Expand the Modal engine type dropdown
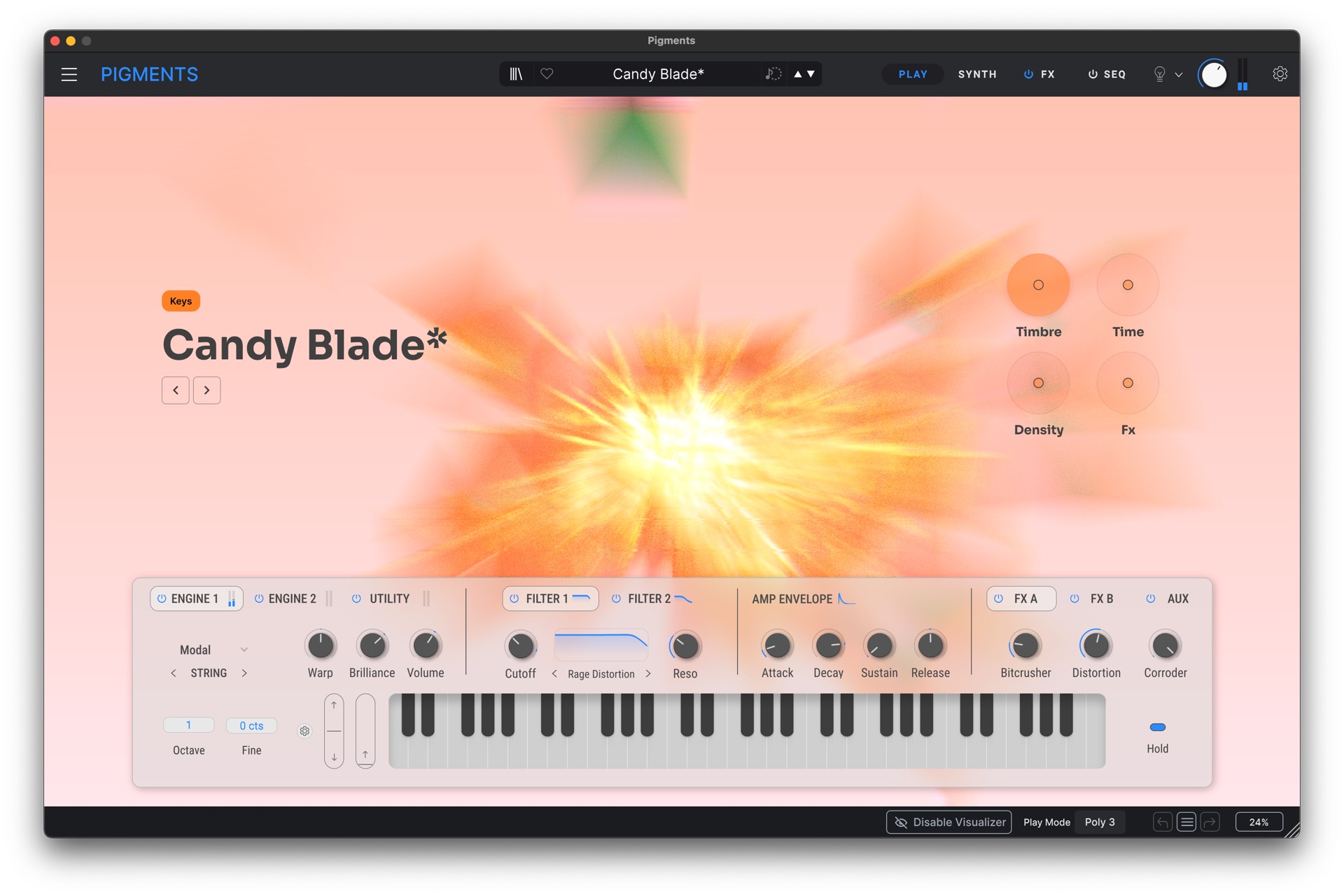Screen dimensions: 1344x896 pyautogui.click(x=244, y=650)
